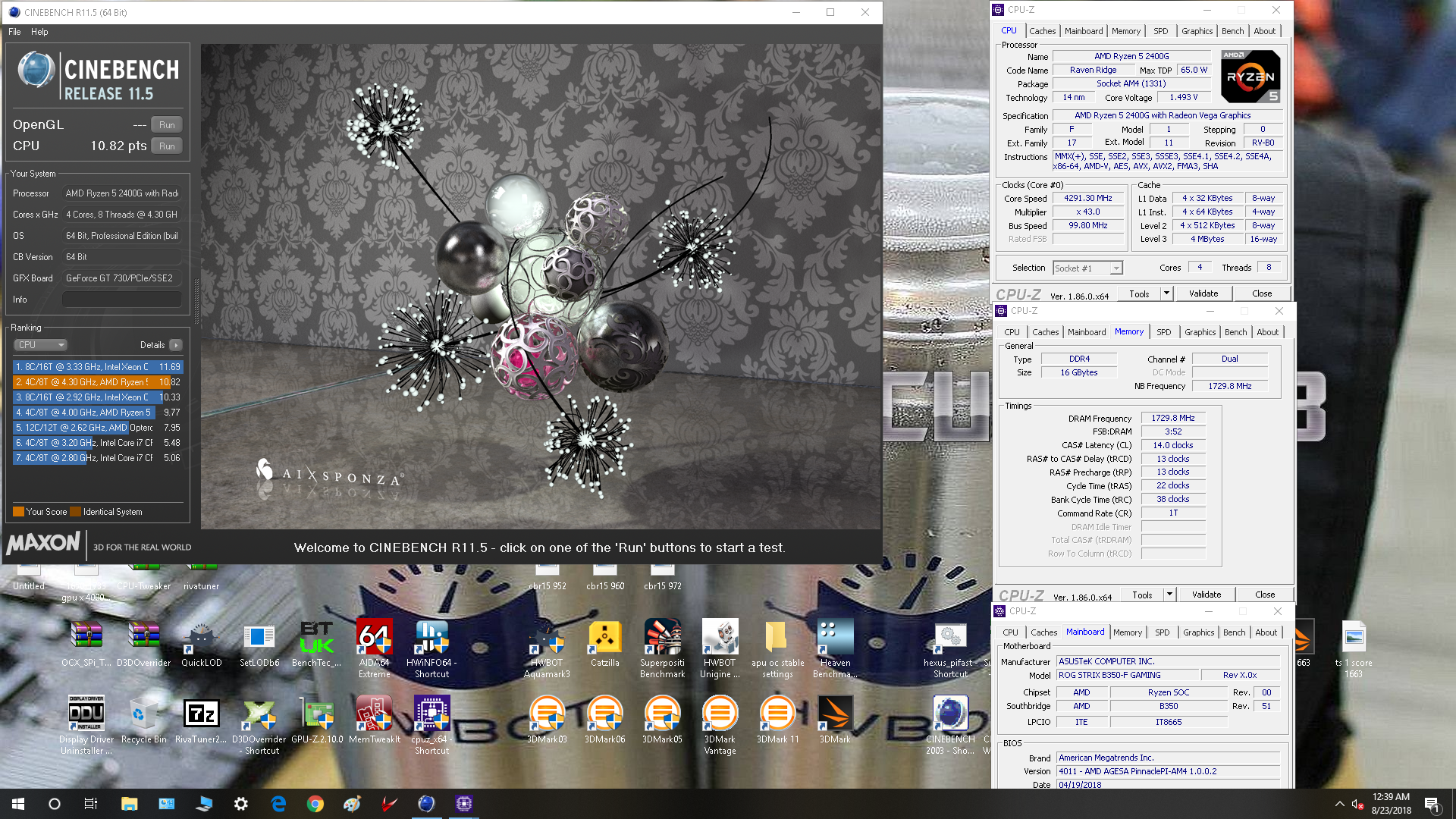Select ranking row '4C/8T @ 2.80 GHz, Intel Core i7'
This screenshot has height=819, width=1456.
click(98, 458)
